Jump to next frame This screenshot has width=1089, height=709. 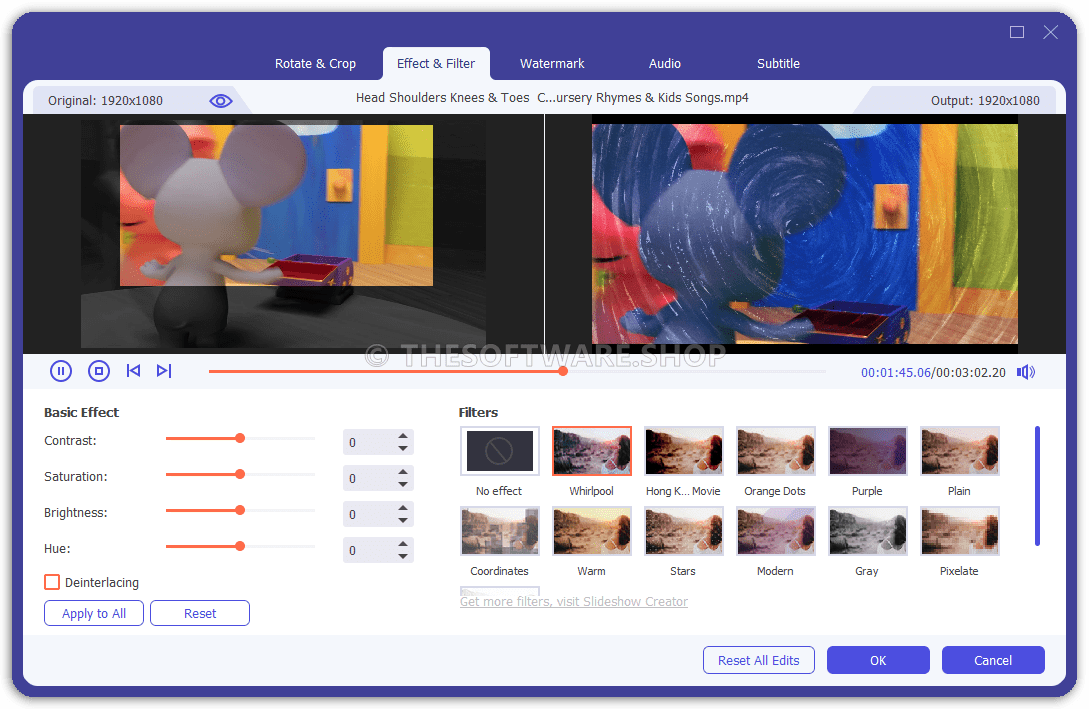[x=164, y=371]
